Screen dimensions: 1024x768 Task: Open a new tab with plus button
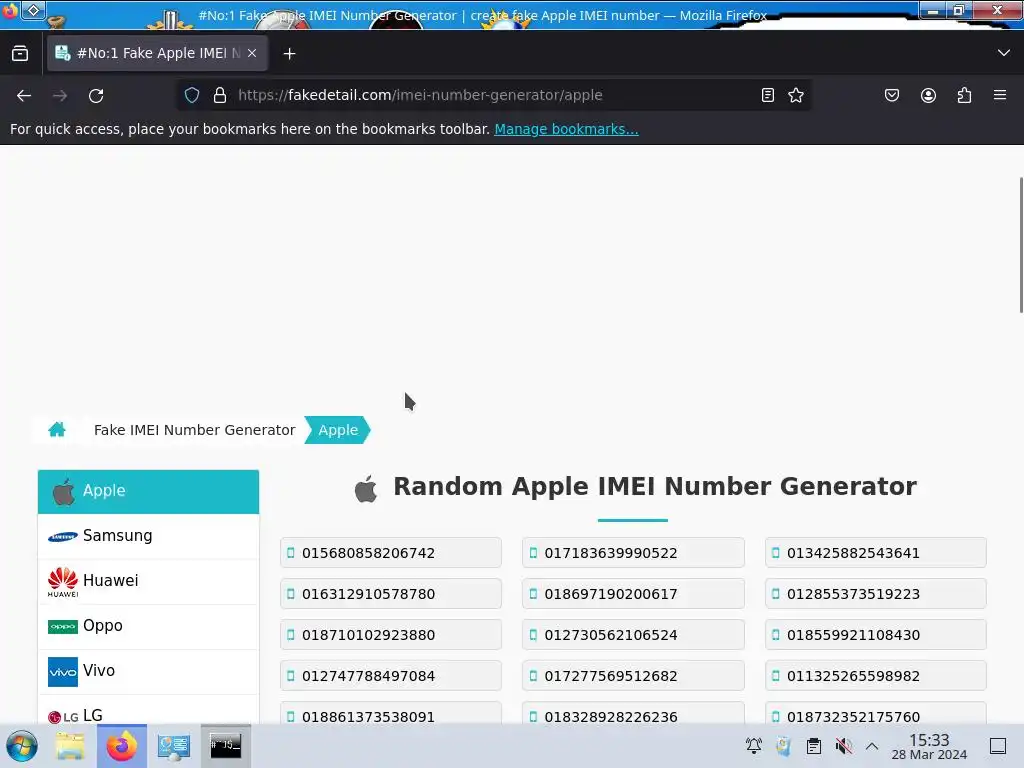(289, 54)
